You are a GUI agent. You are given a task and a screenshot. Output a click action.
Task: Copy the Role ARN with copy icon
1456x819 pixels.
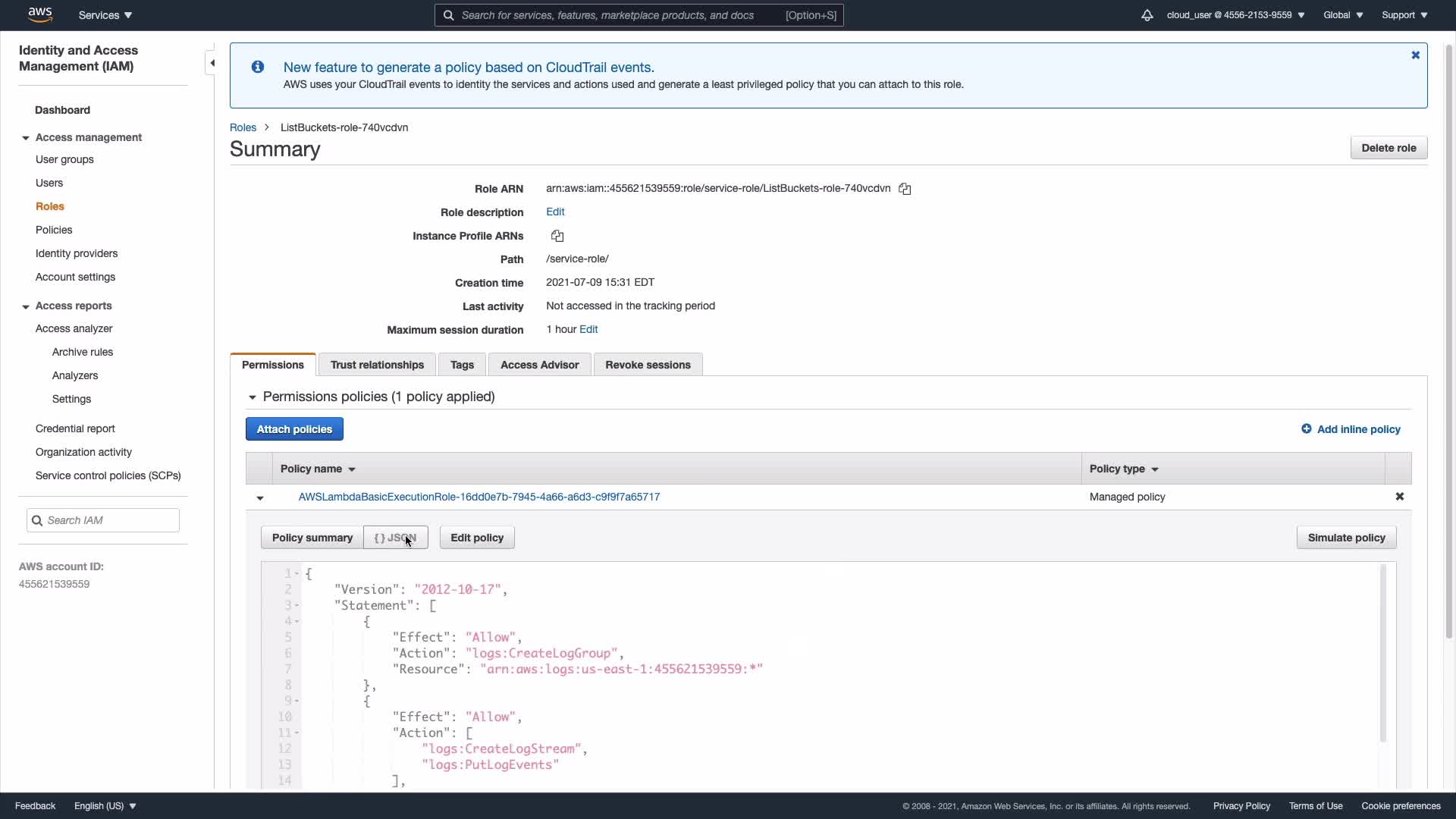coord(905,189)
